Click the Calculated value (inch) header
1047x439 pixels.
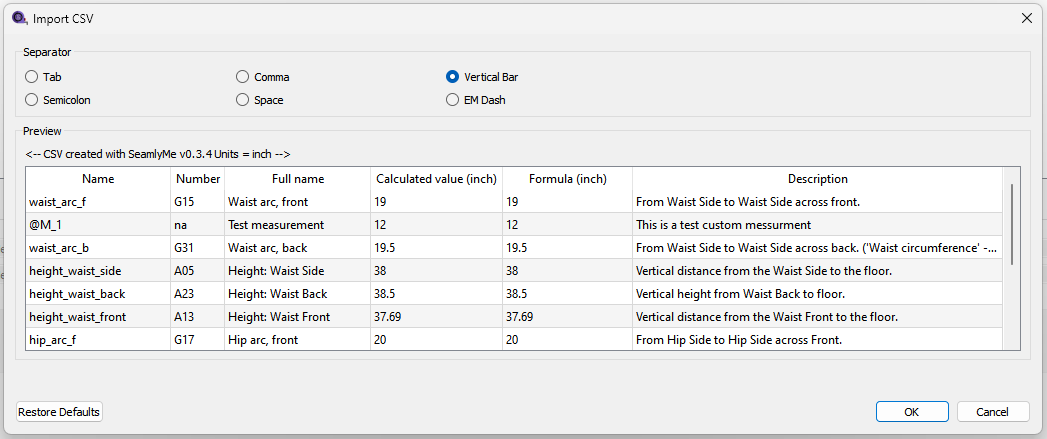[436, 179]
